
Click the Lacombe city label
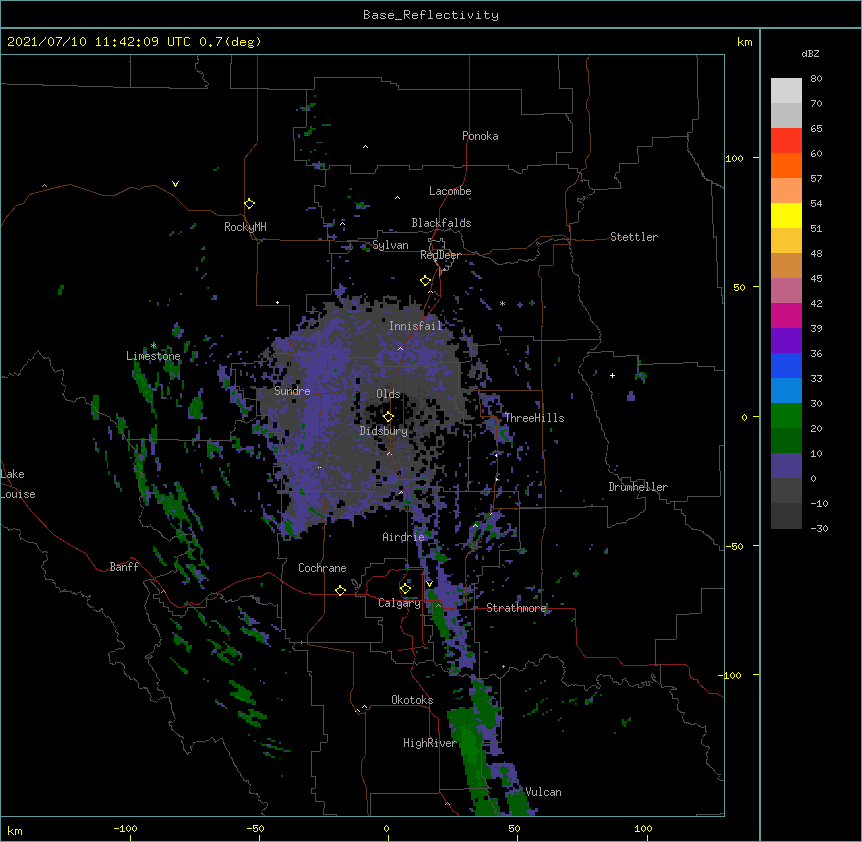click(450, 191)
